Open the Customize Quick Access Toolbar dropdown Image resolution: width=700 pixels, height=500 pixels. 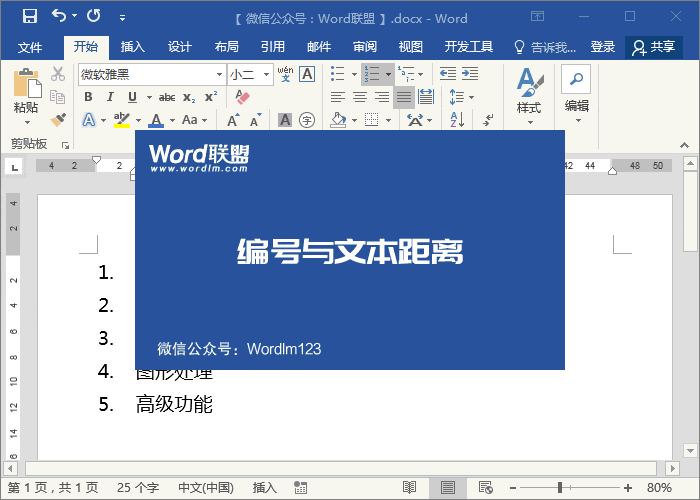click(122, 18)
